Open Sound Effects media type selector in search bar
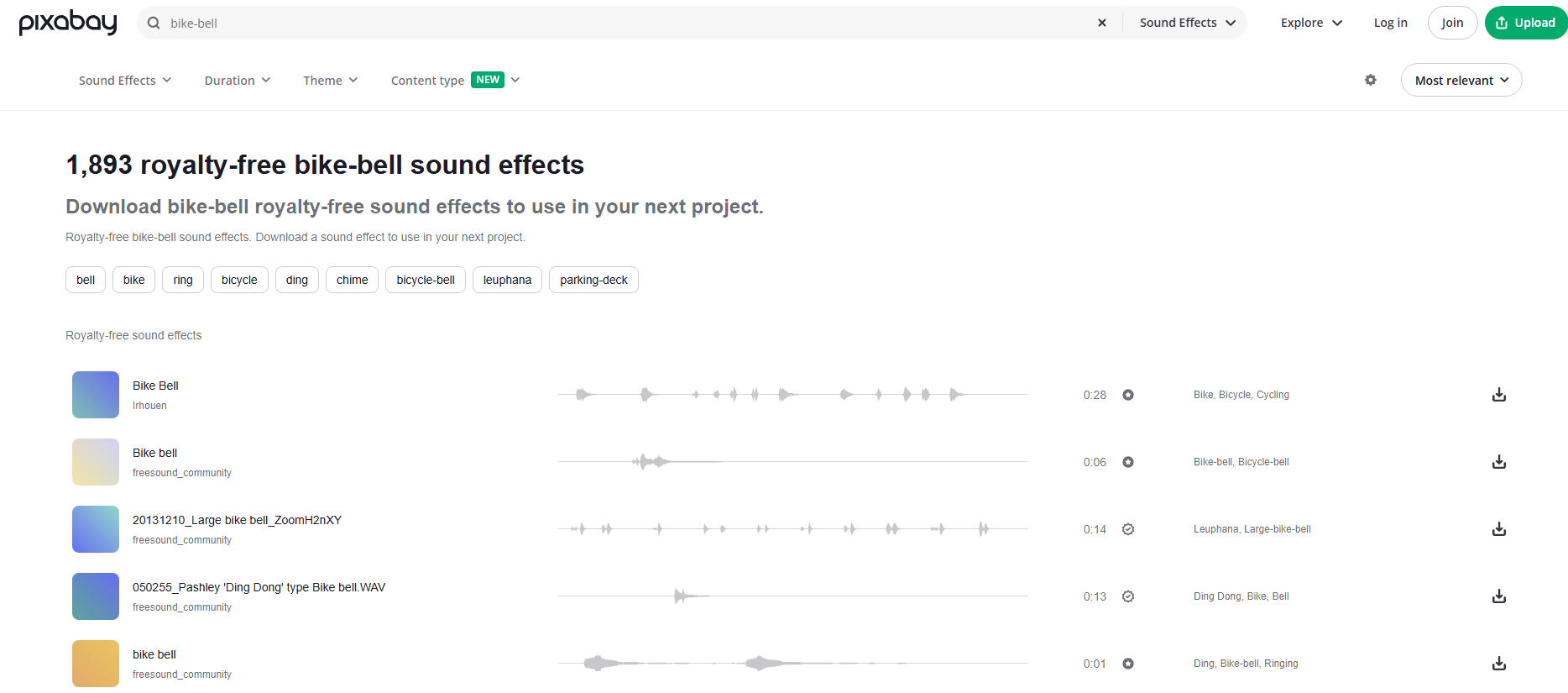Viewport: 1568px width, 693px height. click(x=1187, y=23)
